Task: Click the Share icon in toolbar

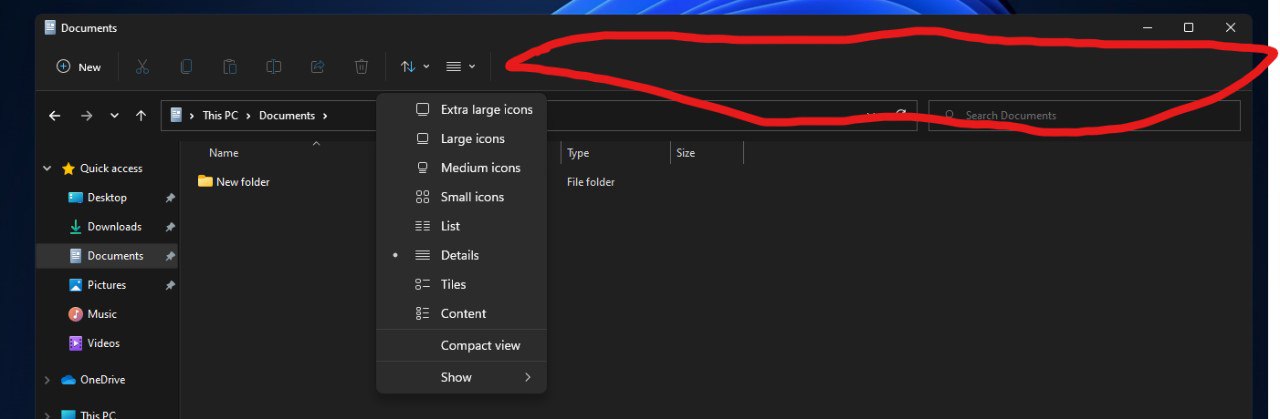Action: [318, 67]
